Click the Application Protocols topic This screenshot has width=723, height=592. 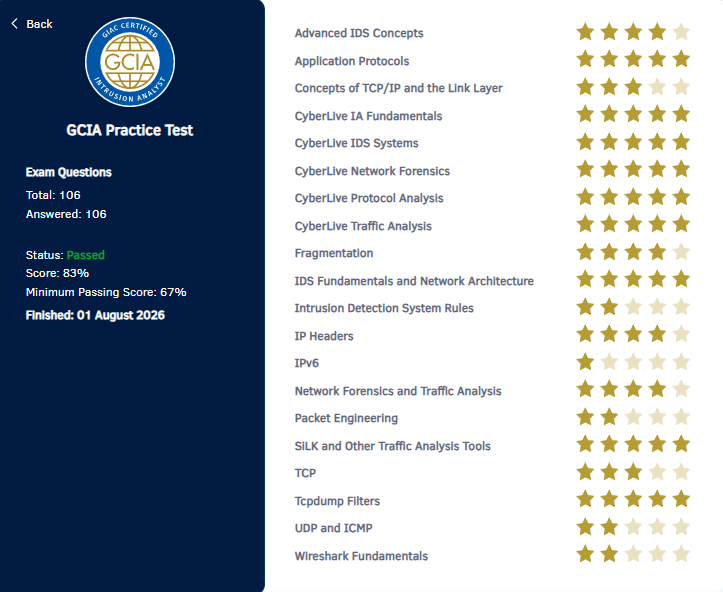tap(352, 61)
